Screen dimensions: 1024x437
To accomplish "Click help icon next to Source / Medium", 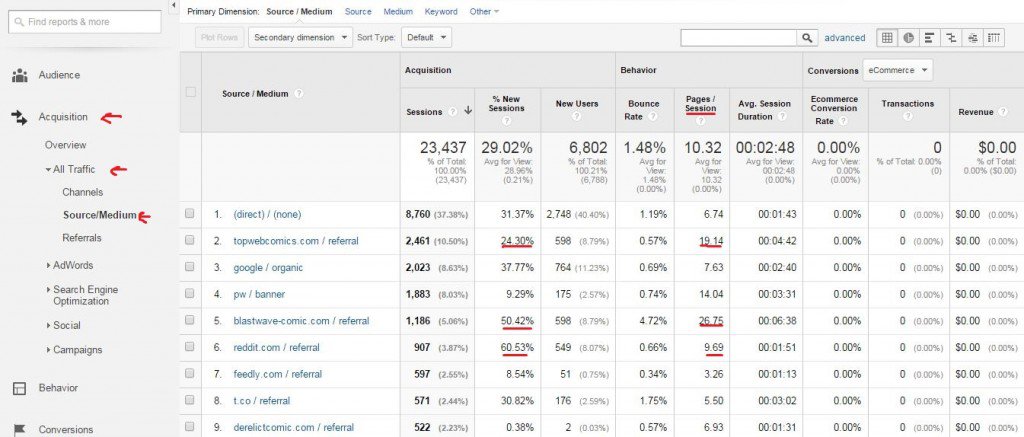I will pos(298,93).
